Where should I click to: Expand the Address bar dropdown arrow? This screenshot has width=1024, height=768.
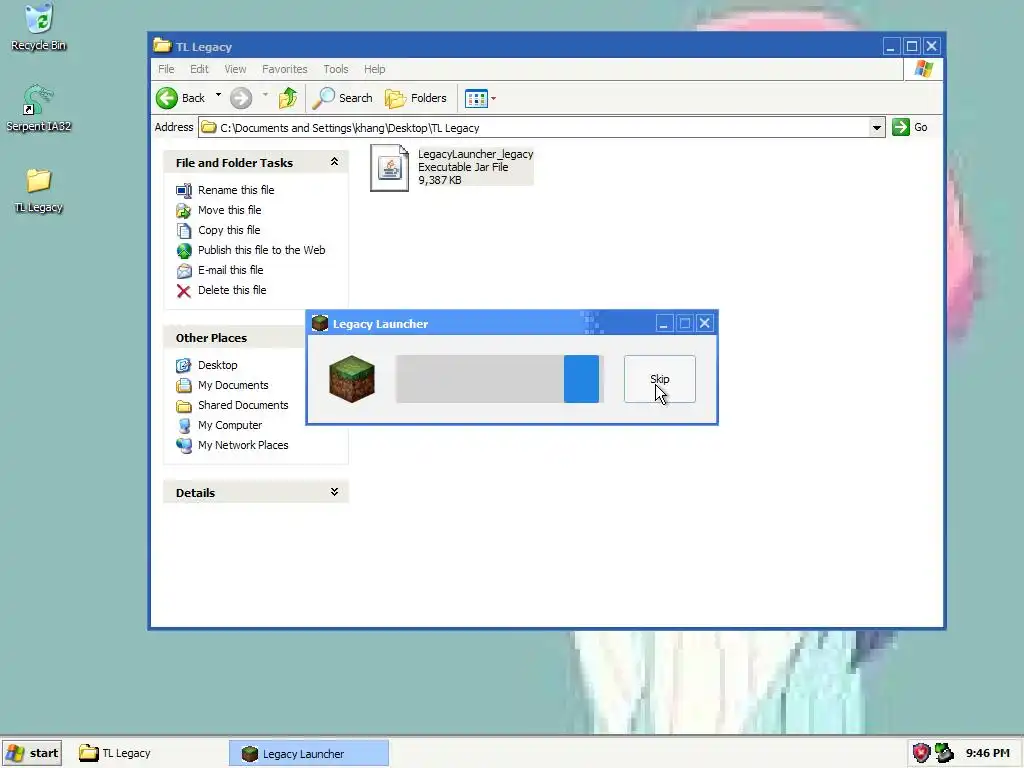coord(876,127)
